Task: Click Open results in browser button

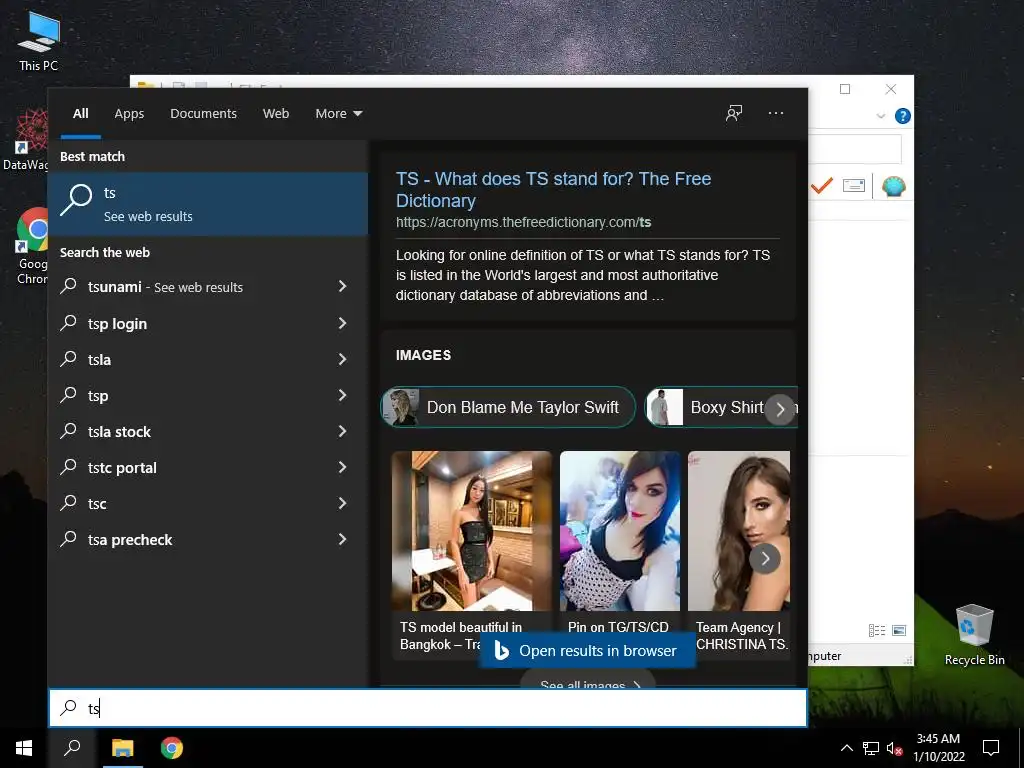Action: point(587,650)
